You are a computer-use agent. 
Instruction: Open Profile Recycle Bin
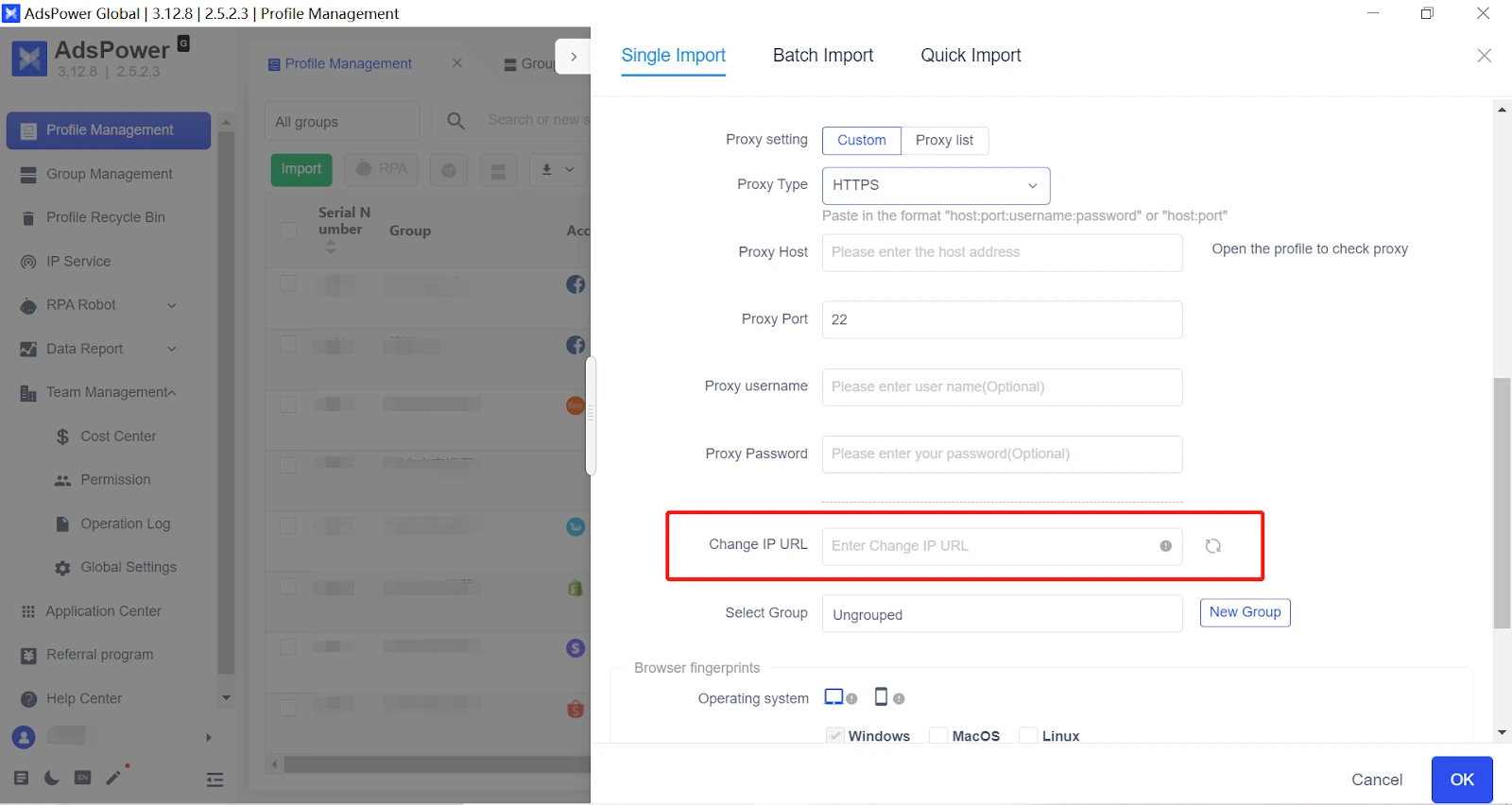[93, 217]
